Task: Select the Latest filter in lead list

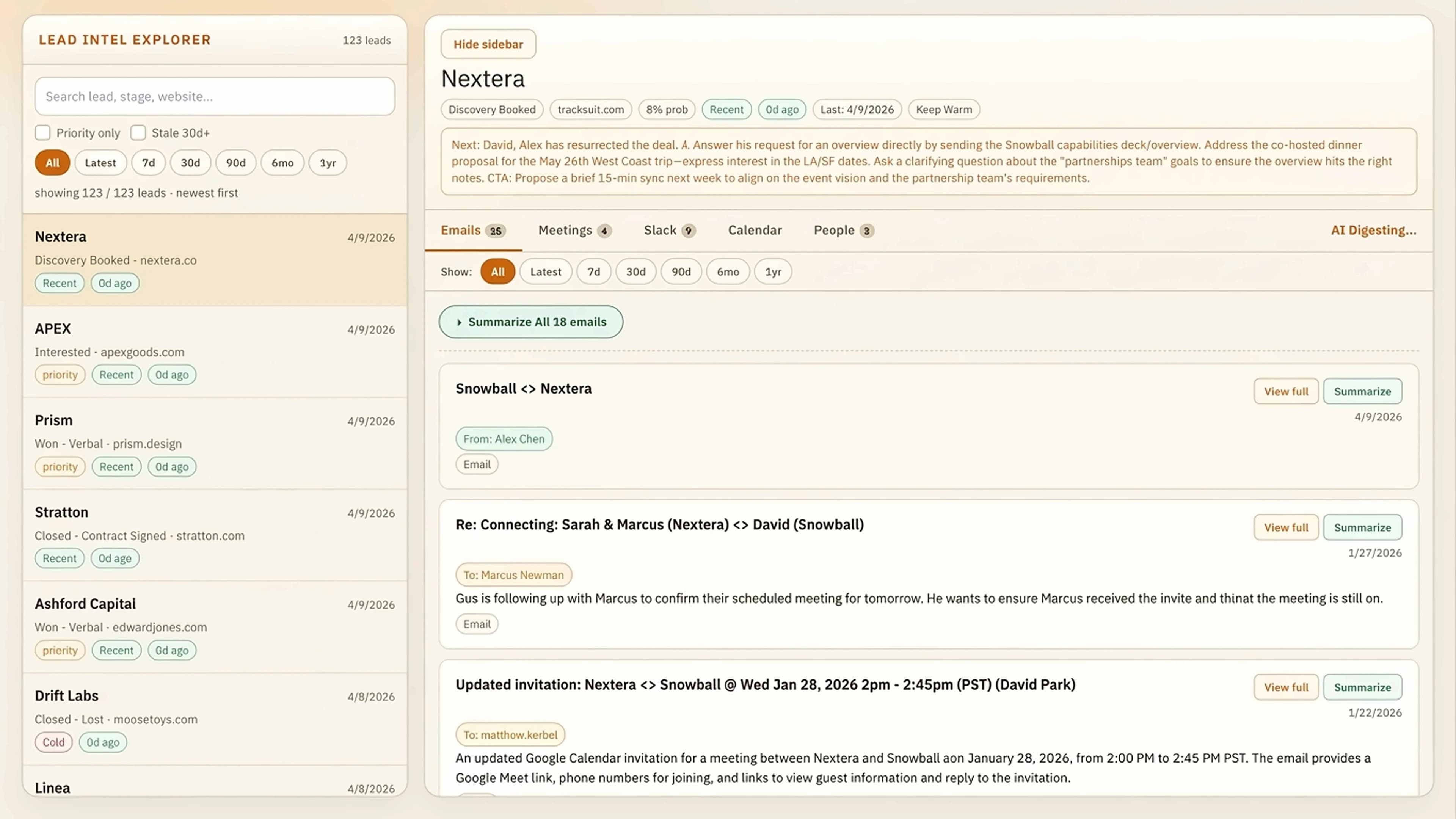Action: pos(100,163)
